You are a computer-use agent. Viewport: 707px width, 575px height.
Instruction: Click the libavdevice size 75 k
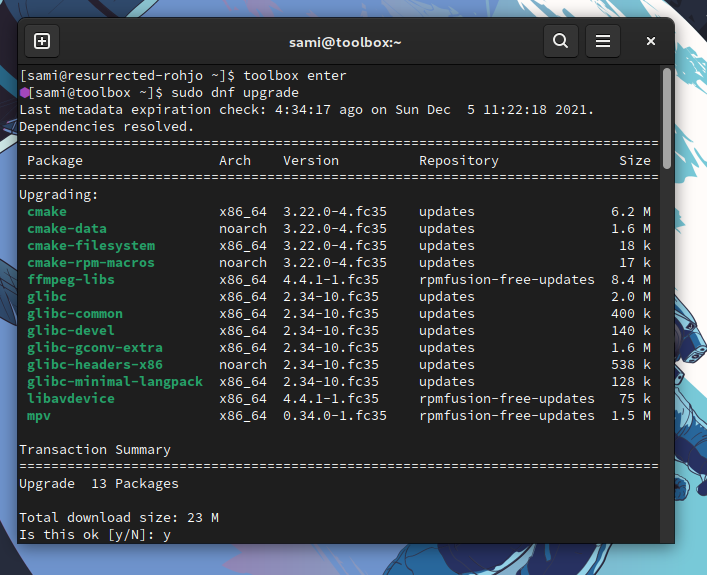(635, 399)
